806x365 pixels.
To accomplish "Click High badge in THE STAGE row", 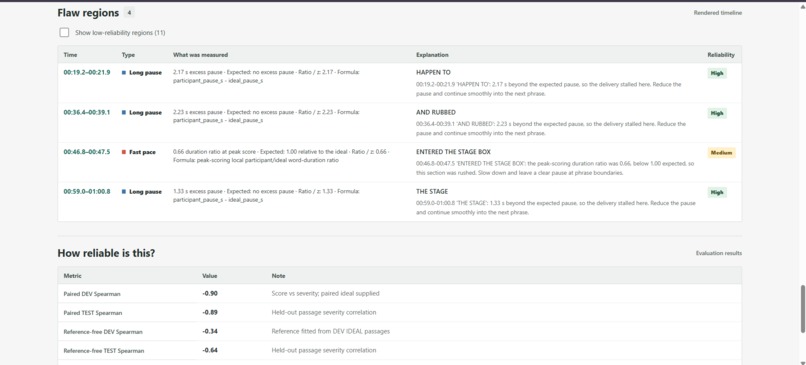I will click(717, 192).
